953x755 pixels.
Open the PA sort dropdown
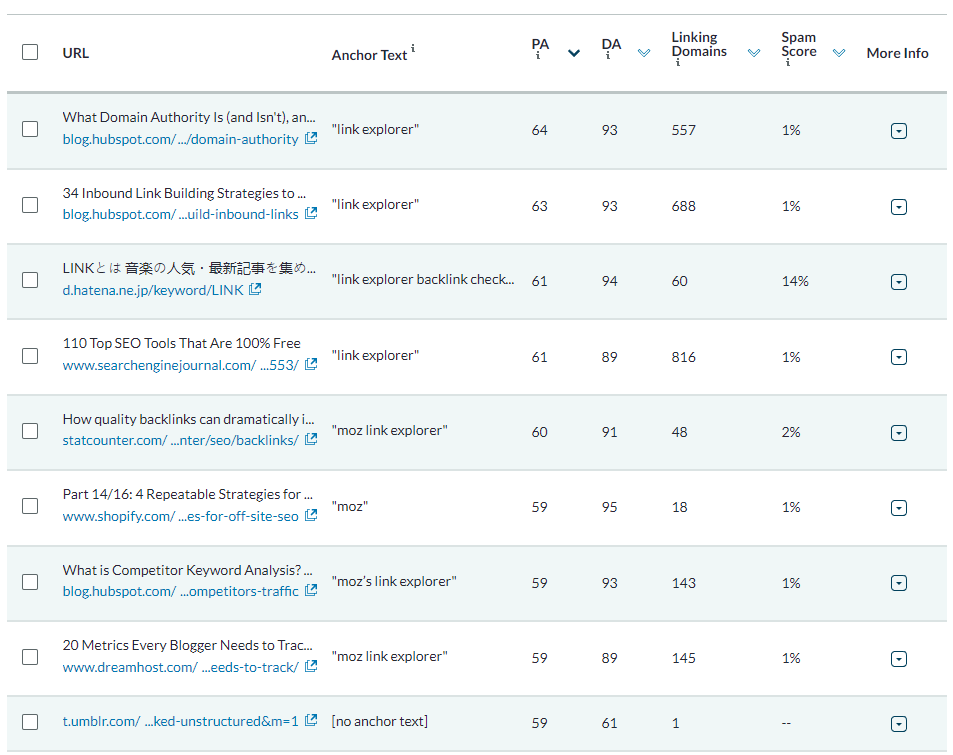tap(572, 52)
